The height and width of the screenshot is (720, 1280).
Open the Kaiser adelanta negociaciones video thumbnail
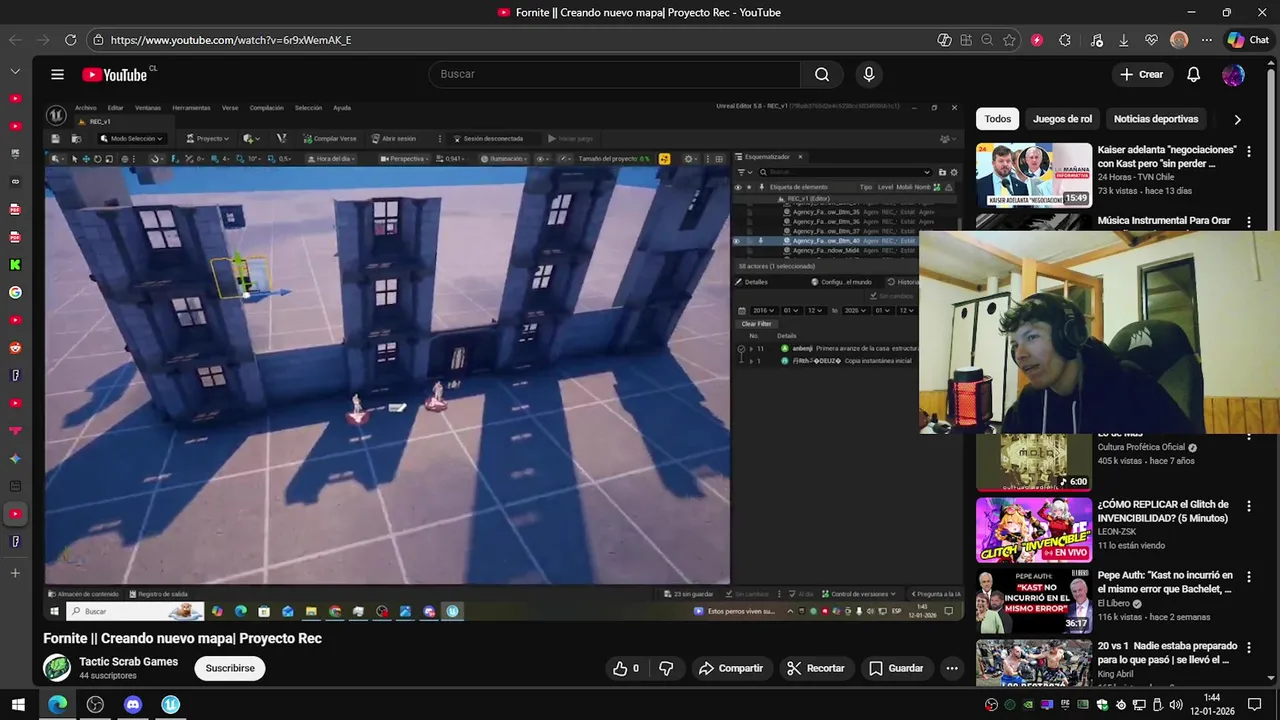[1034, 175]
